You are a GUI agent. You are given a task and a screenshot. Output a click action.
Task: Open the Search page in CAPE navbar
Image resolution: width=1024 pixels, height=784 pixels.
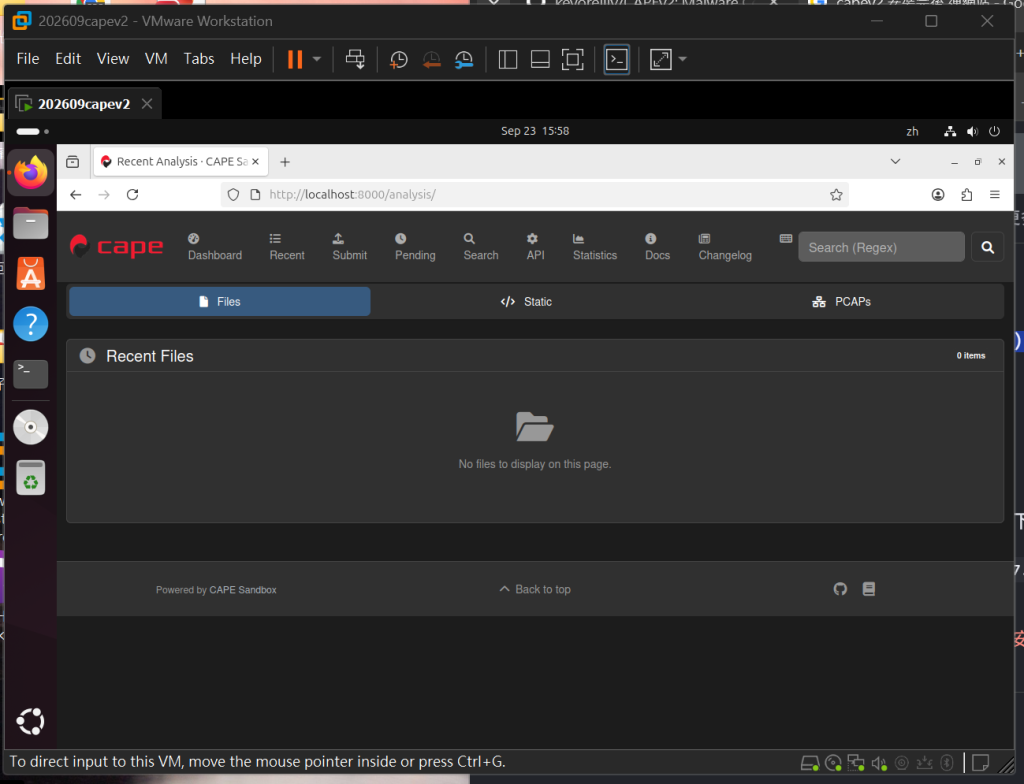point(481,247)
